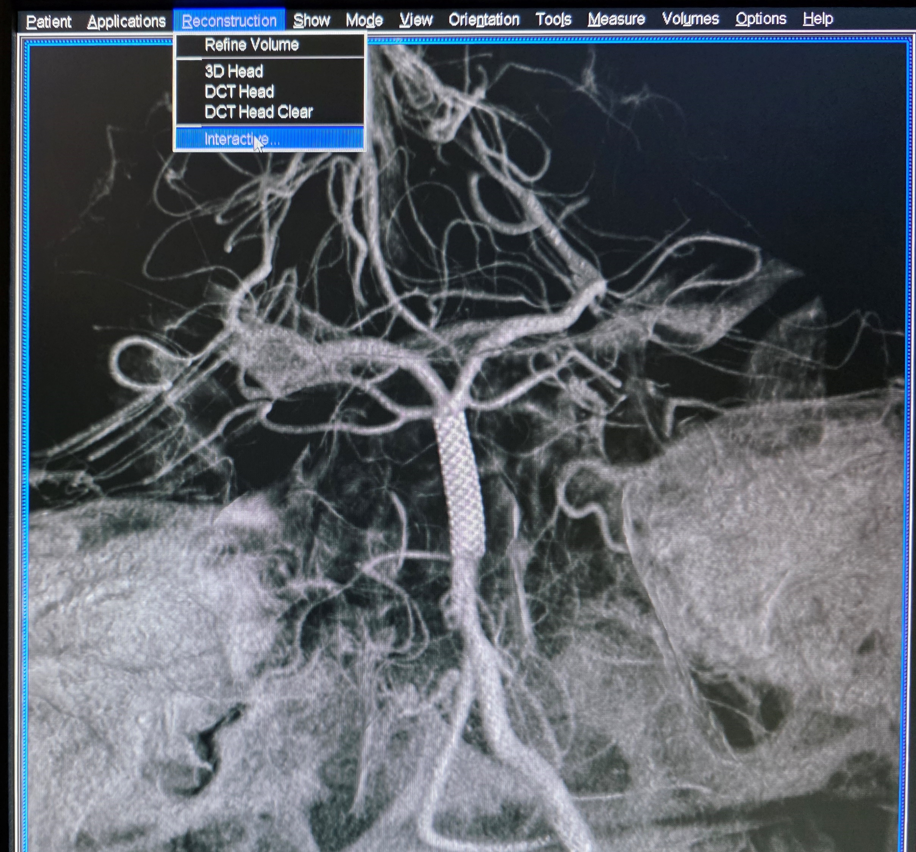The height and width of the screenshot is (852, 916).
Task: Open the Applications menu
Action: tap(126, 21)
